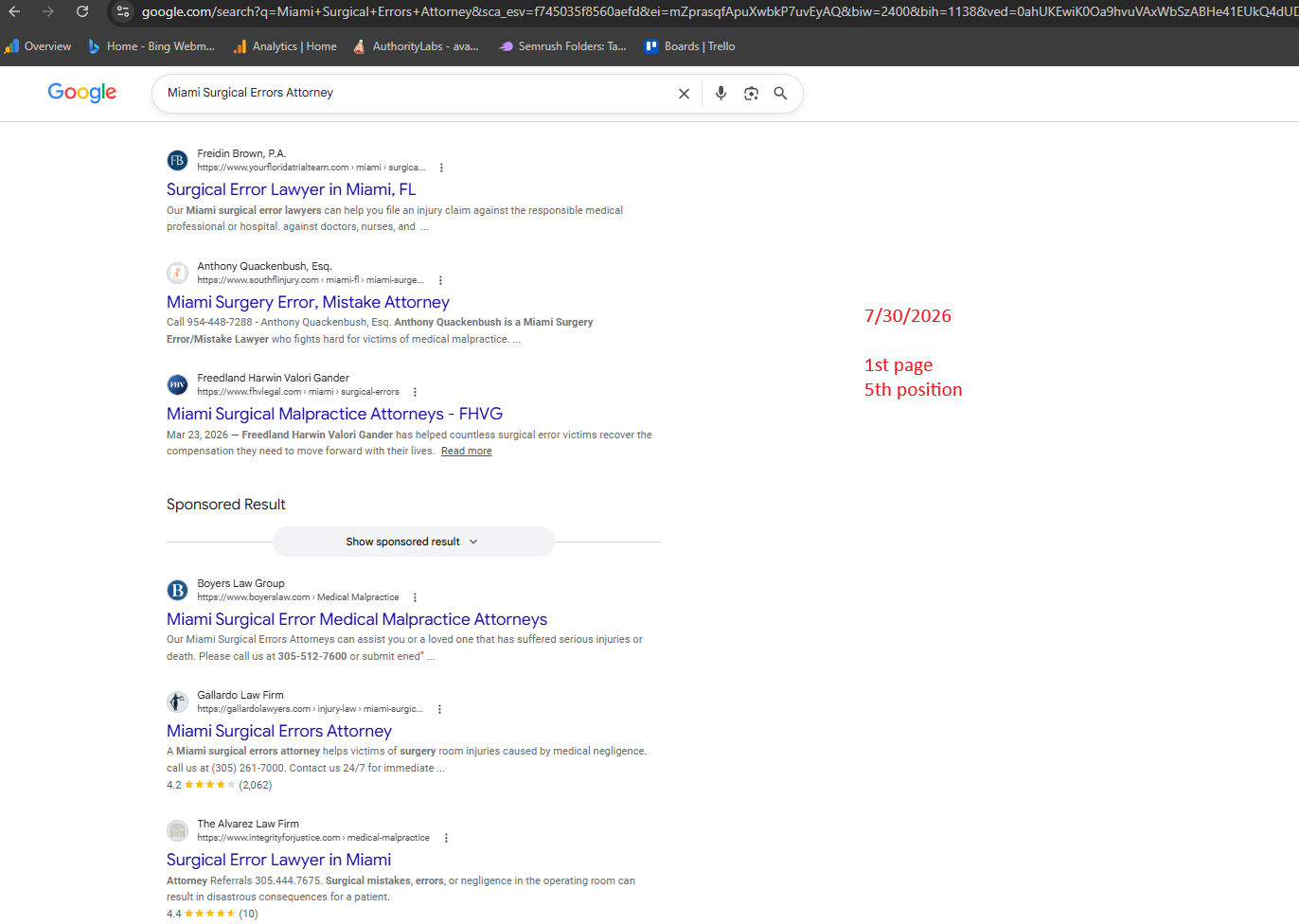Clear the search query with X icon

click(684, 94)
